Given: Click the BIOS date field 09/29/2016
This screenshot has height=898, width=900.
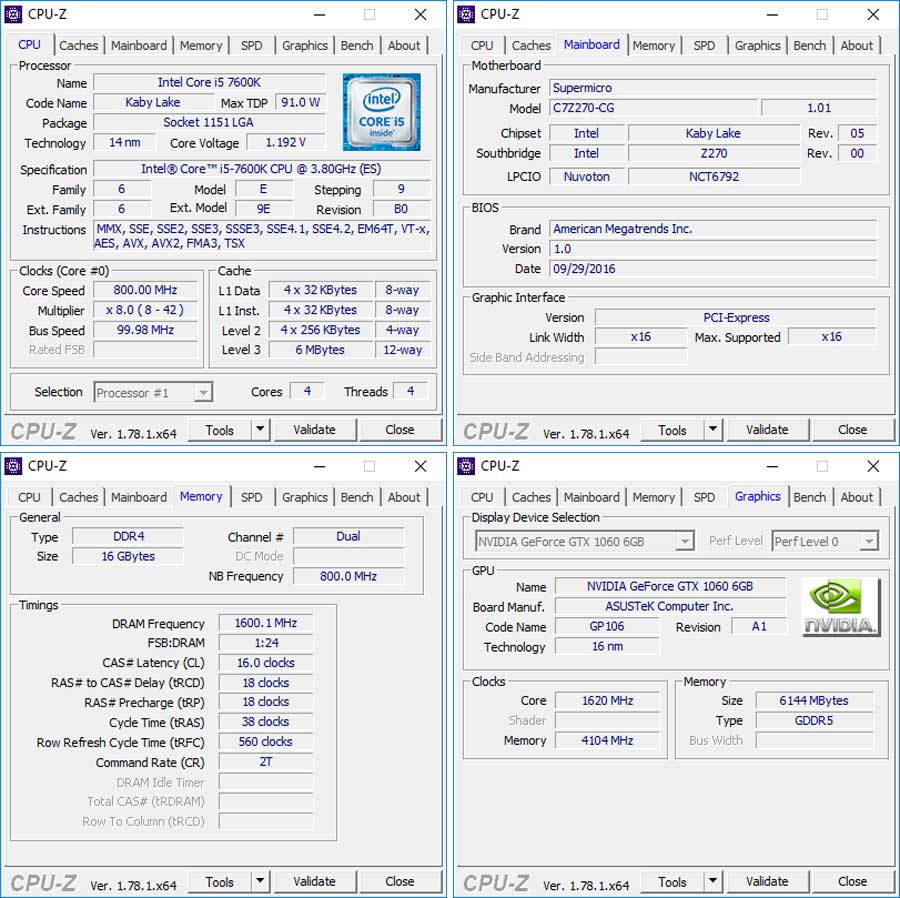Looking at the screenshot, I should tap(713, 269).
